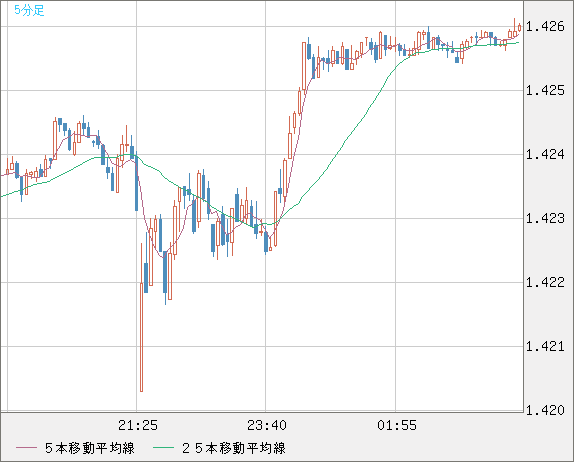Viewport: 574px width, 462px height.
Task: Click the 1.422 price axis label
Action: click(x=545, y=282)
